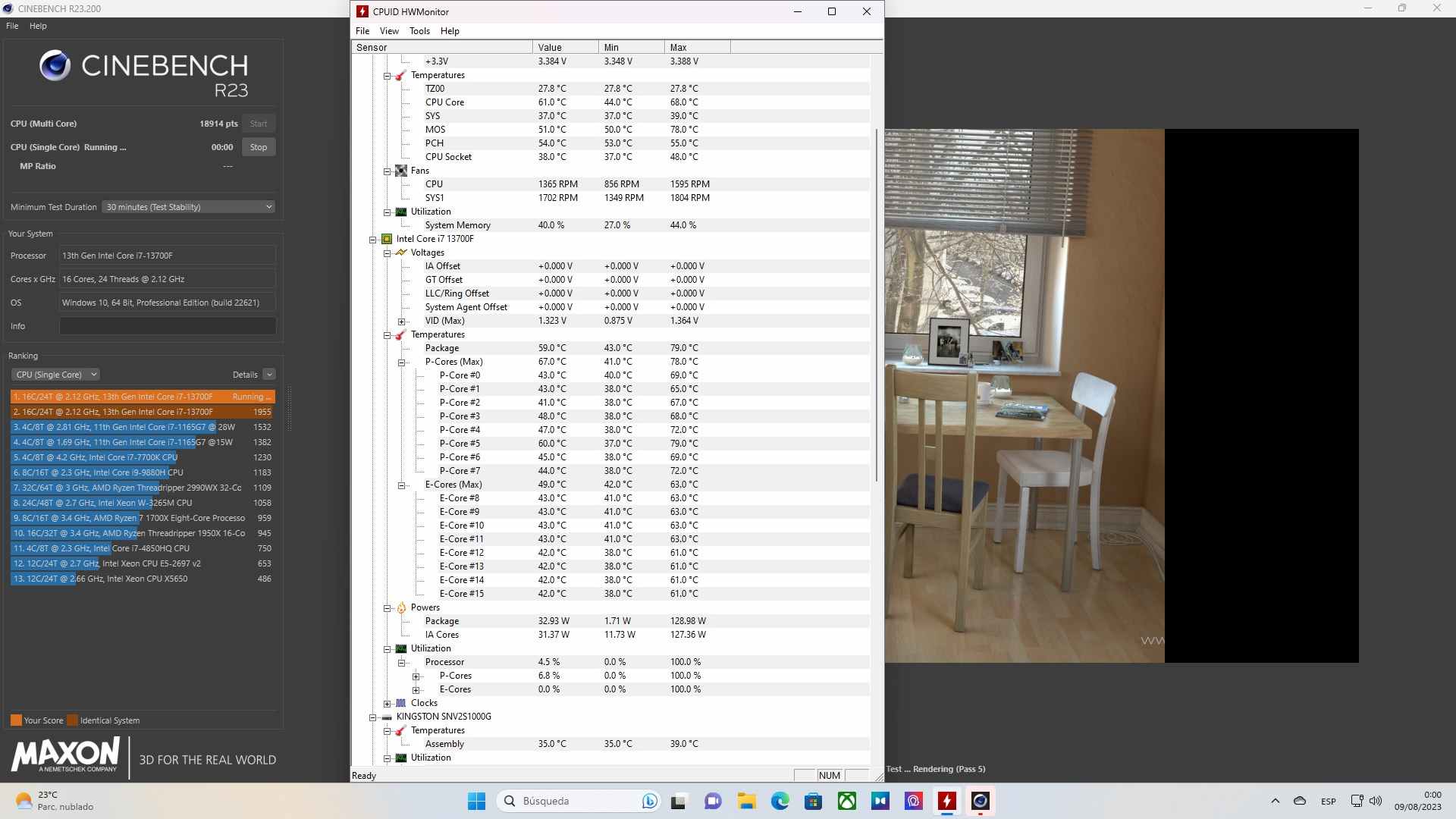Open the volume tray icon

pos(1376,801)
